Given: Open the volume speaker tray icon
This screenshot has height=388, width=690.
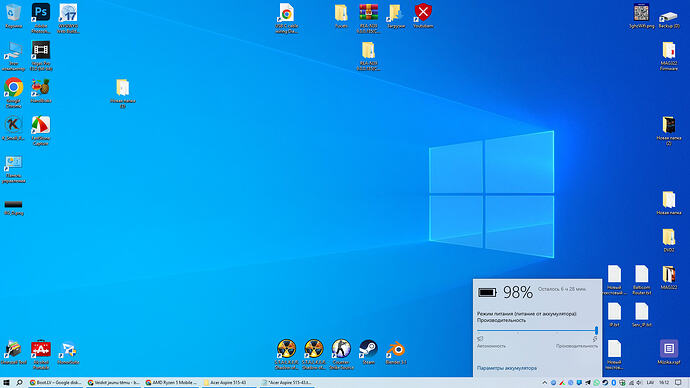Looking at the screenshot, I should (639, 383).
